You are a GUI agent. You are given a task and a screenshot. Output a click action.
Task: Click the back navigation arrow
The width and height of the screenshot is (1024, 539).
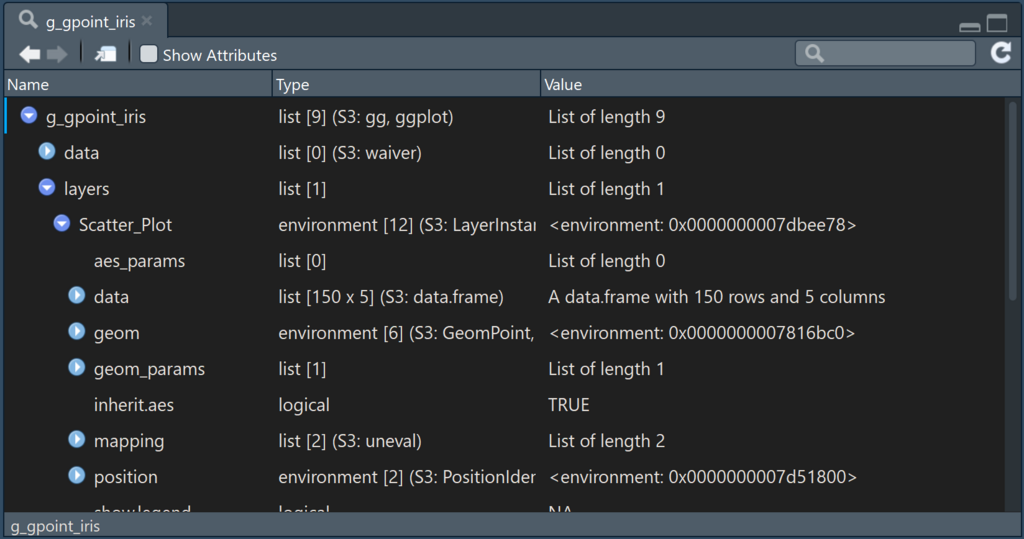point(29,54)
